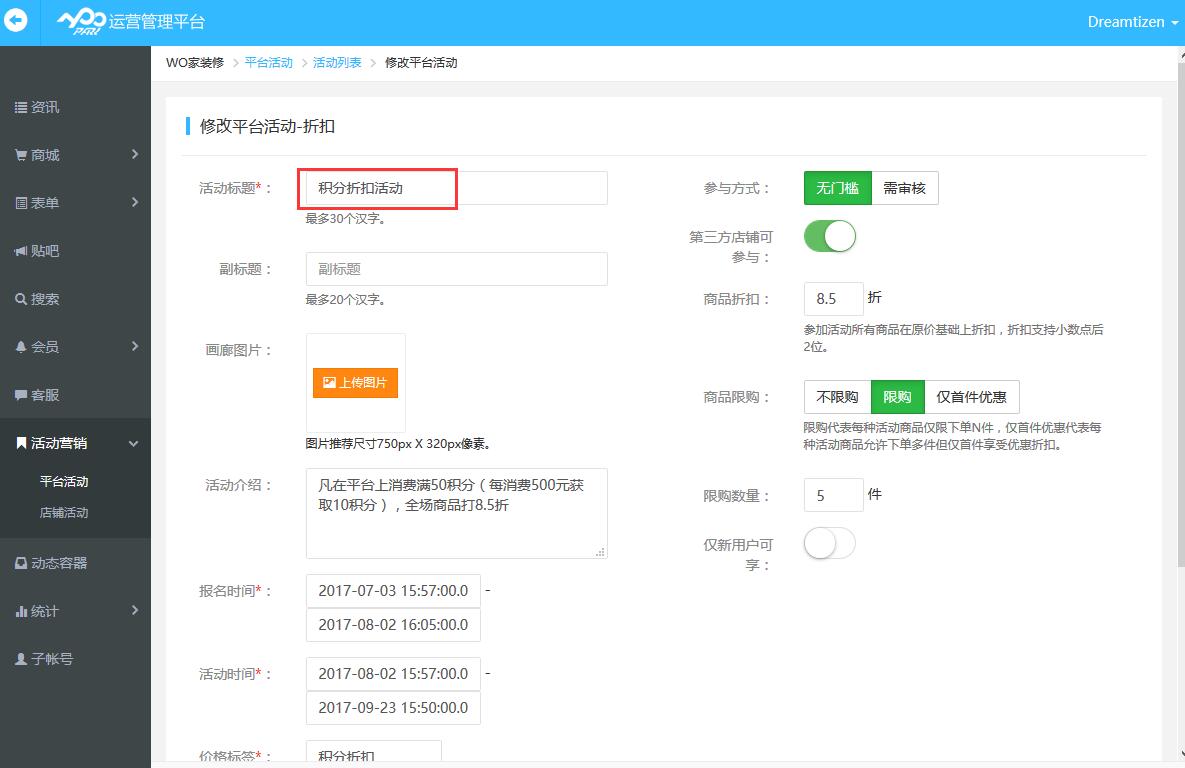Enable the 仅新用户可享 toggle
This screenshot has width=1185, height=768.
pos(828,543)
